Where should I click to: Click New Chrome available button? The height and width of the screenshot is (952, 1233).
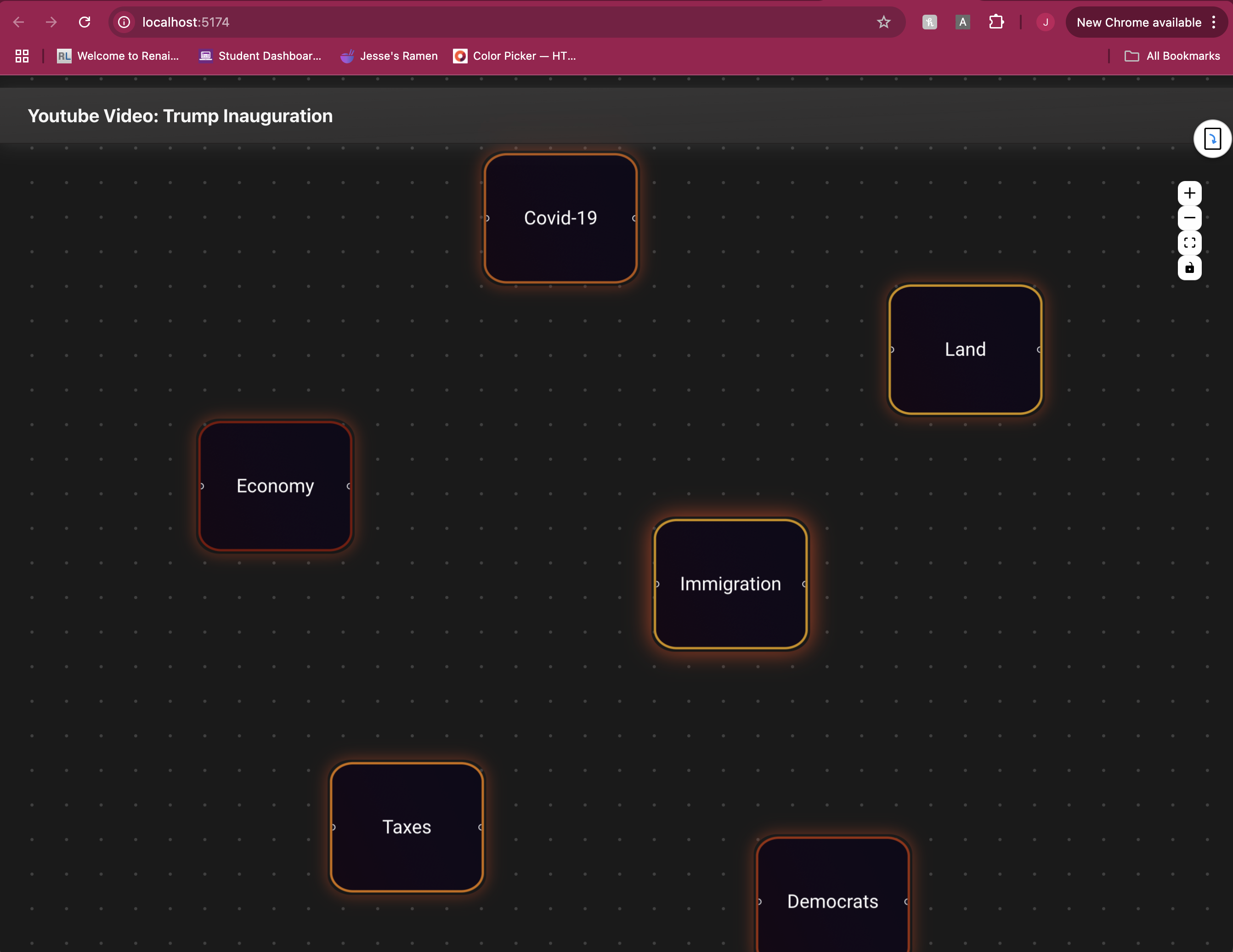[x=1138, y=22]
